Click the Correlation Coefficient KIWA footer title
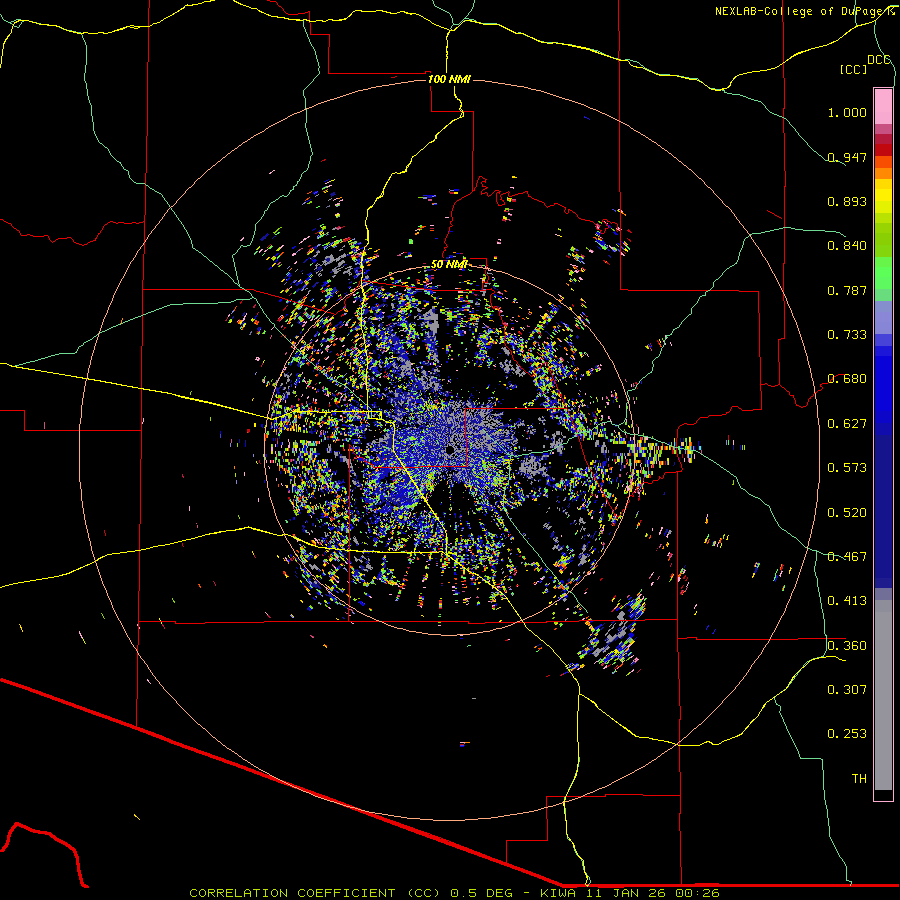 click(454, 893)
